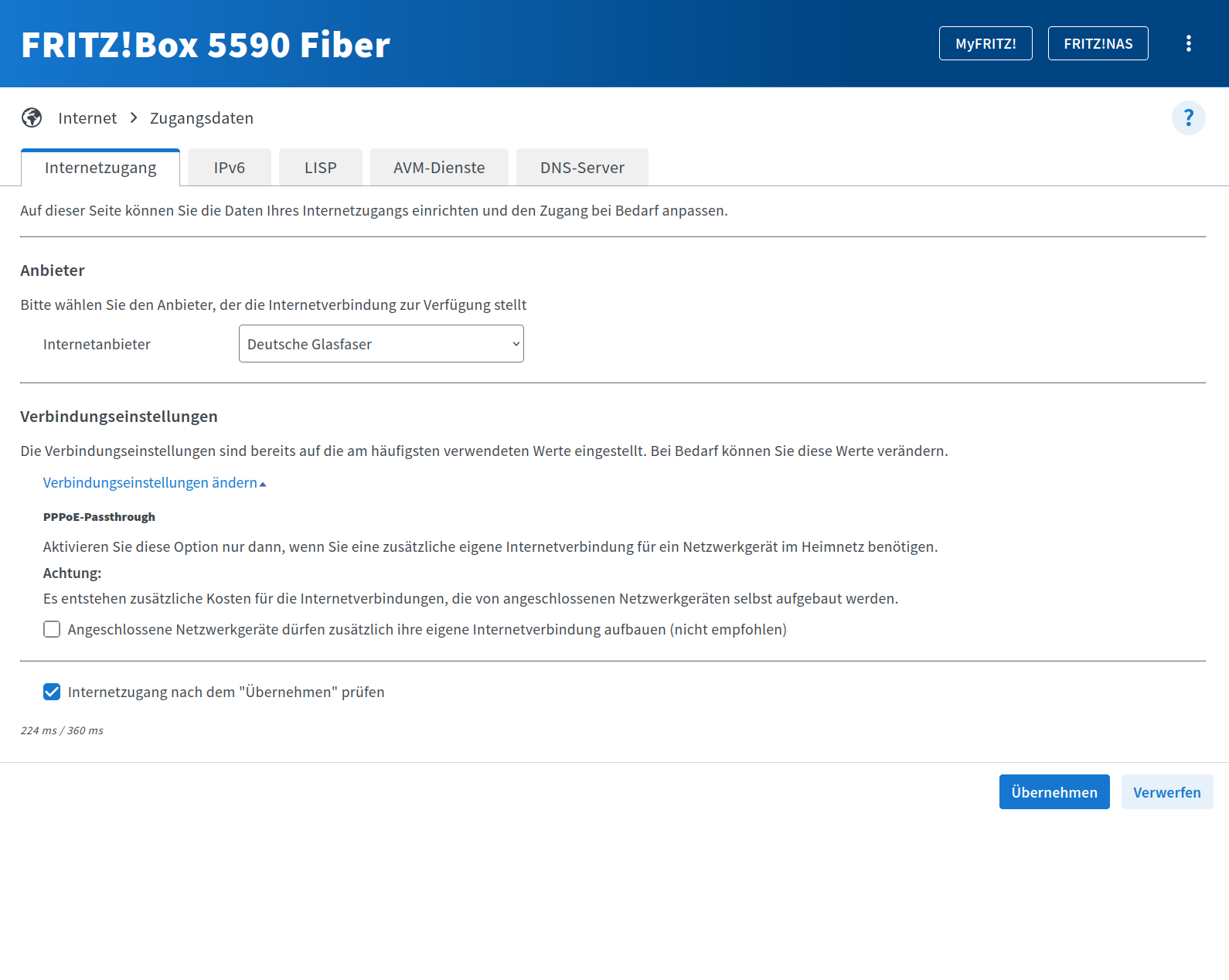This screenshot has width=1229, height=980.
Task: Click the Achtung: warning label
Action: pyautogui.click(x=72, y=573)
